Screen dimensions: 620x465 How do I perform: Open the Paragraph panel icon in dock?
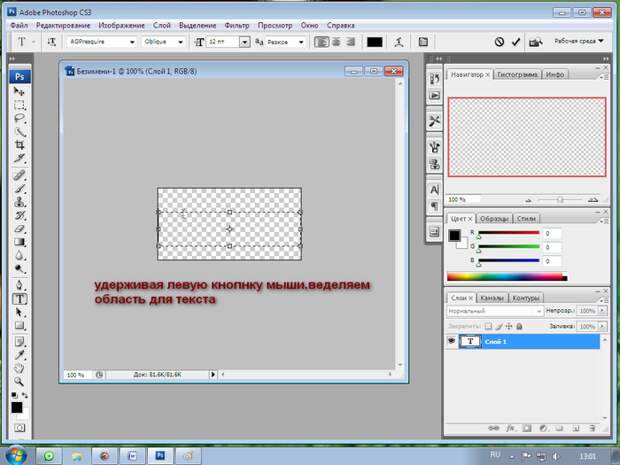click(x=434, y=206)
